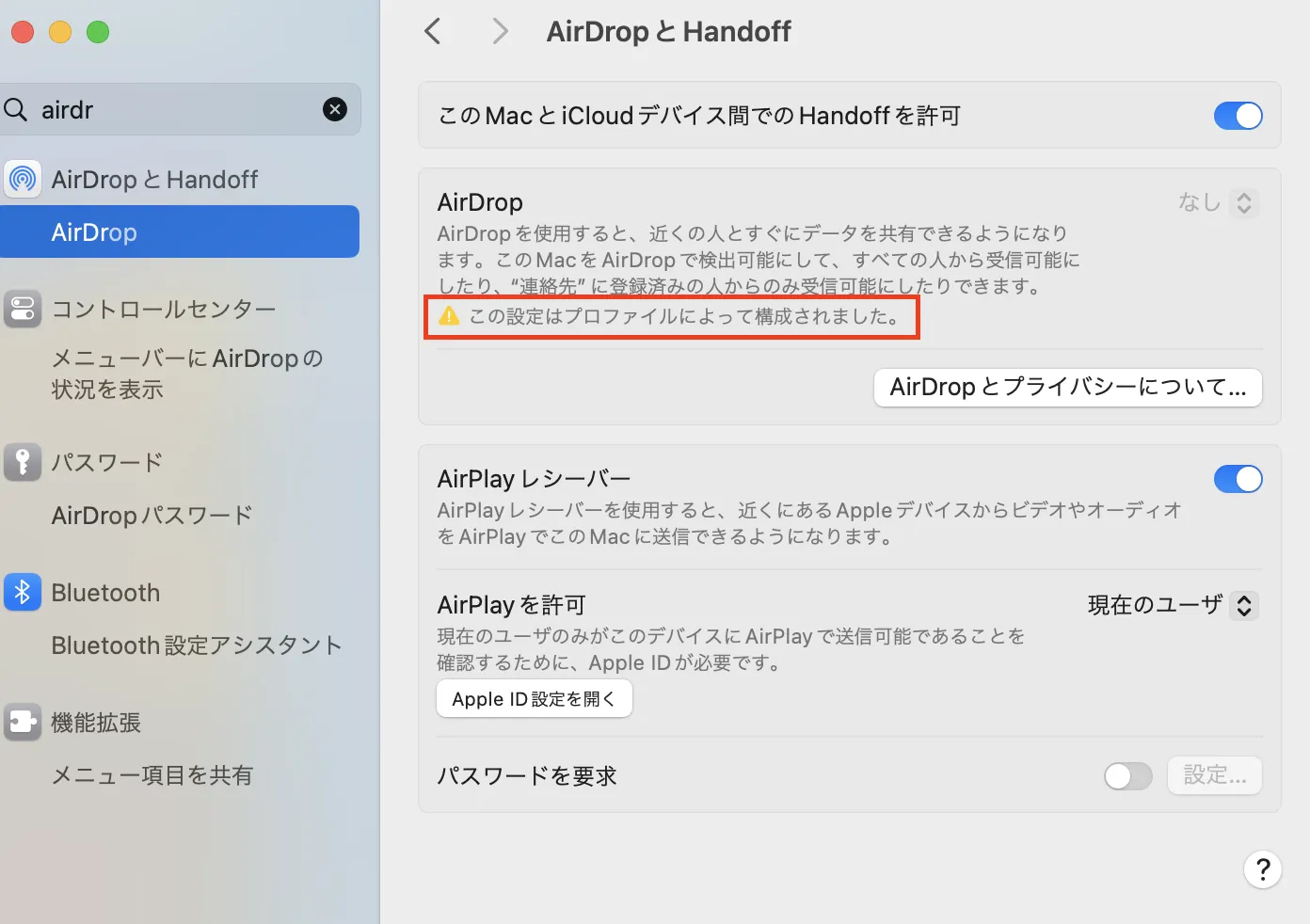This screenshot has width=1310, height=924.
Task: Click the AirDrop section heading
Action: pyautogui.click(x=480, y=202)
